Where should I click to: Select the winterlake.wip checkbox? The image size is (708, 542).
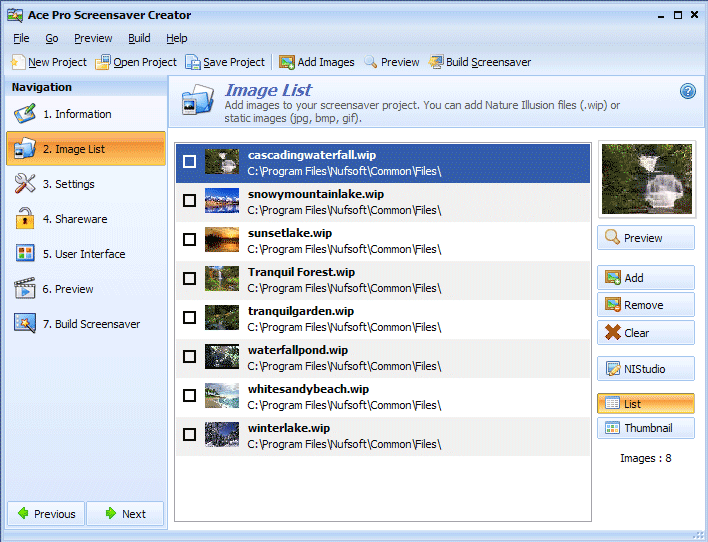click(190, 434)
